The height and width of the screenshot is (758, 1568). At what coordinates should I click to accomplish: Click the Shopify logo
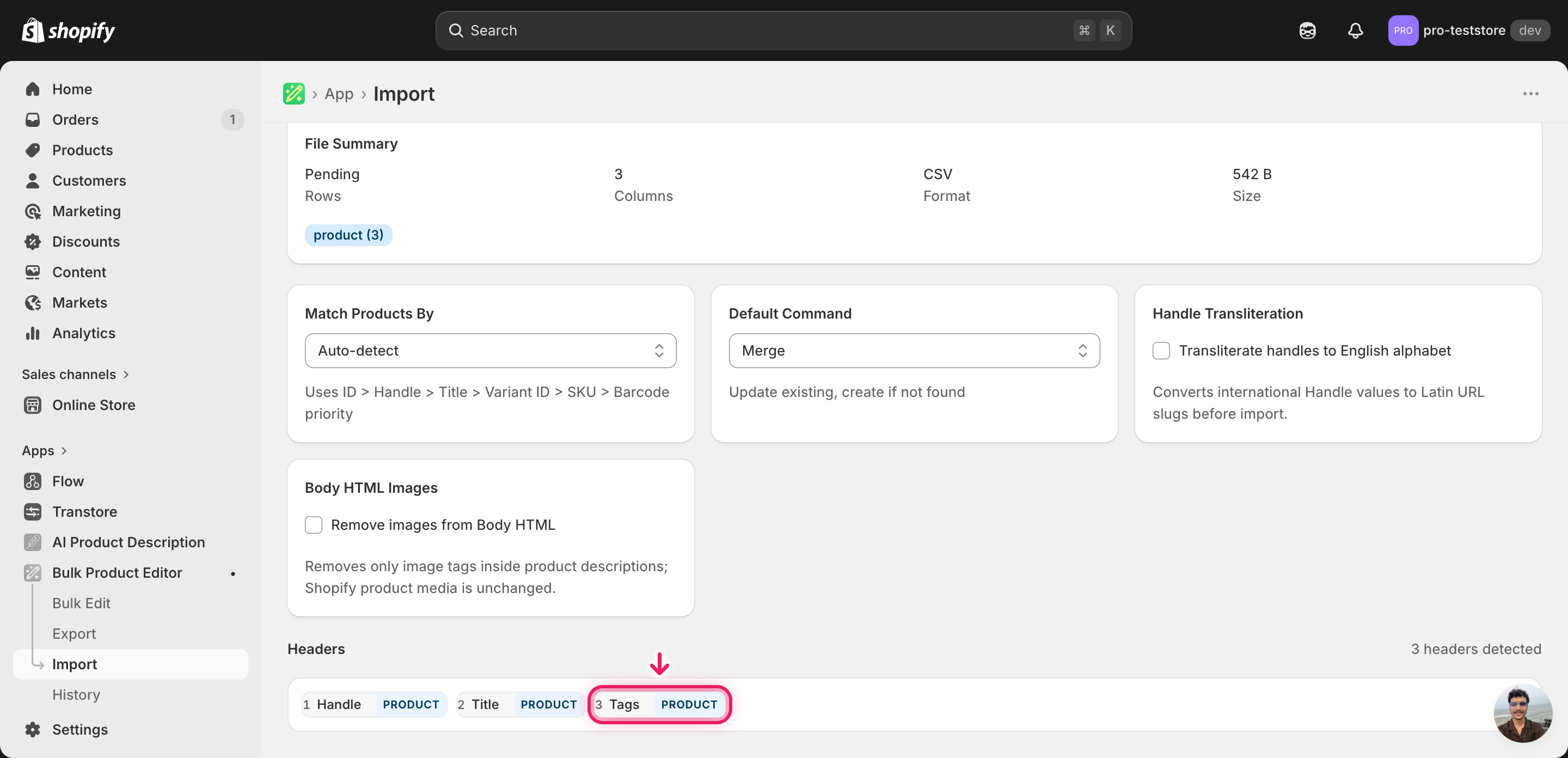tap(68, 30)
